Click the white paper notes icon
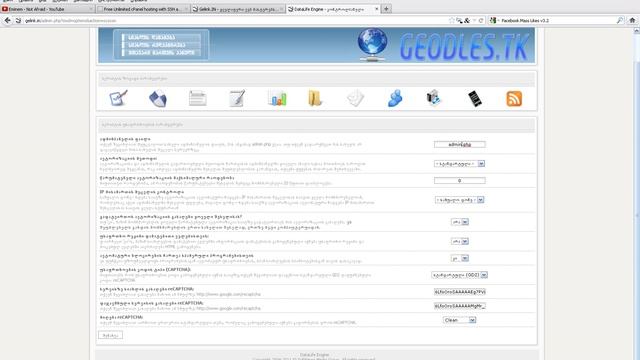640x360 pixels. point(355,98)
